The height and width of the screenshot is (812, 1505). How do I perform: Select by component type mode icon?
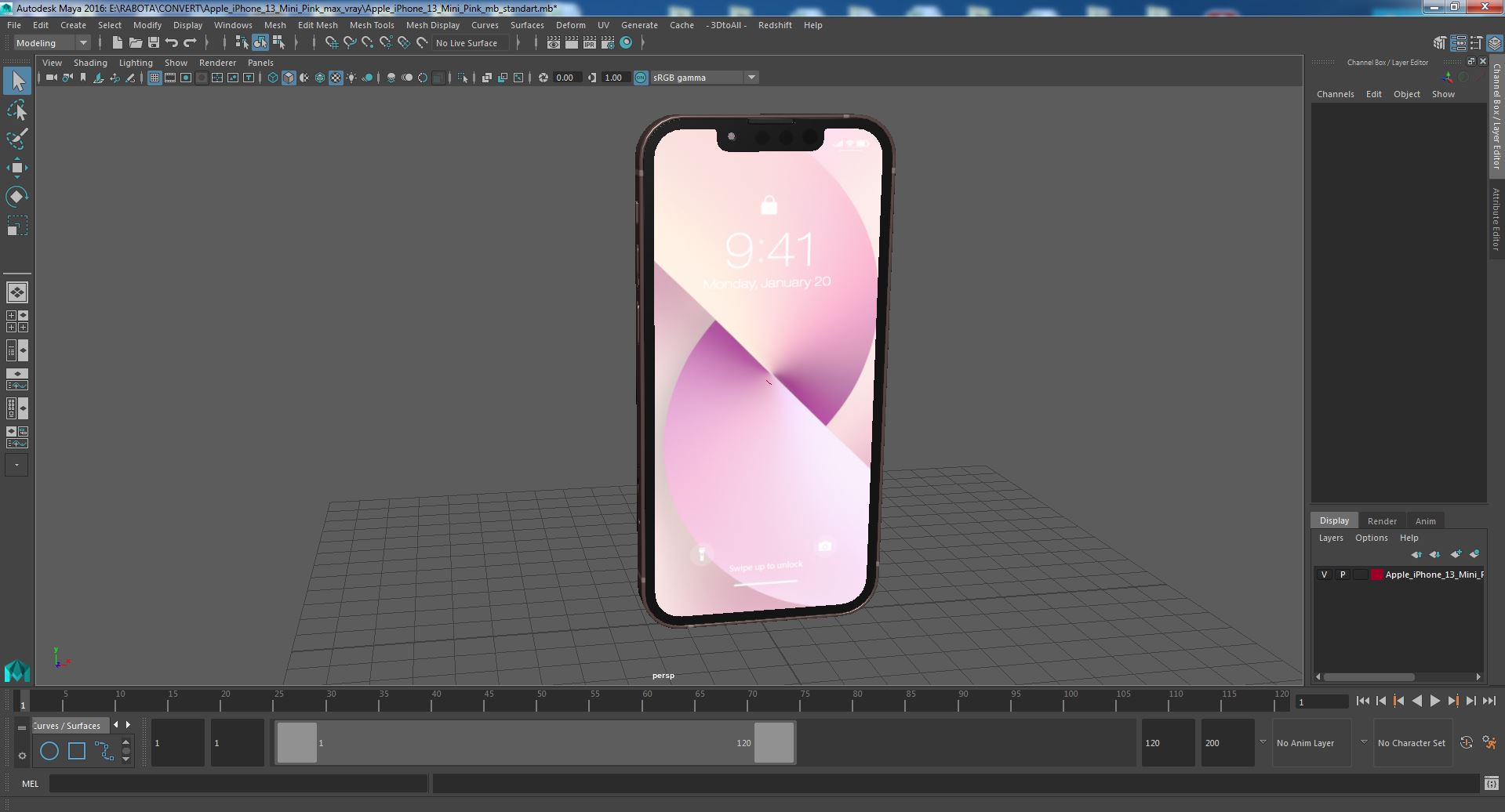pos(278,43)
